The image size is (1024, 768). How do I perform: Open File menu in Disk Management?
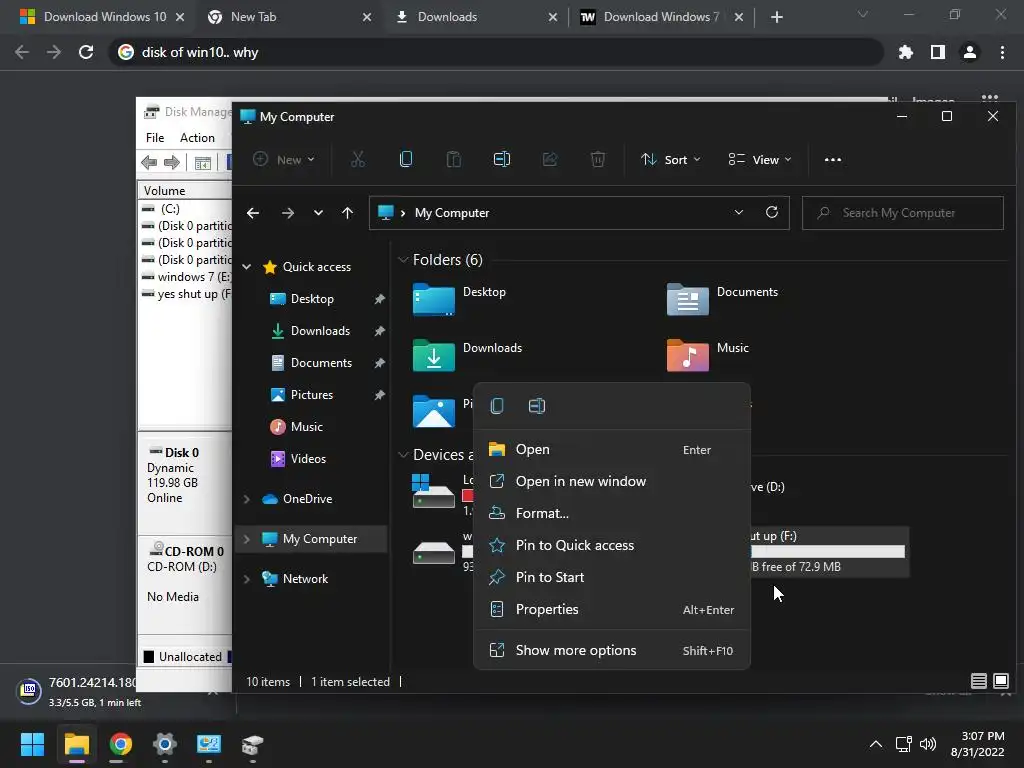[x=155, y=138]
